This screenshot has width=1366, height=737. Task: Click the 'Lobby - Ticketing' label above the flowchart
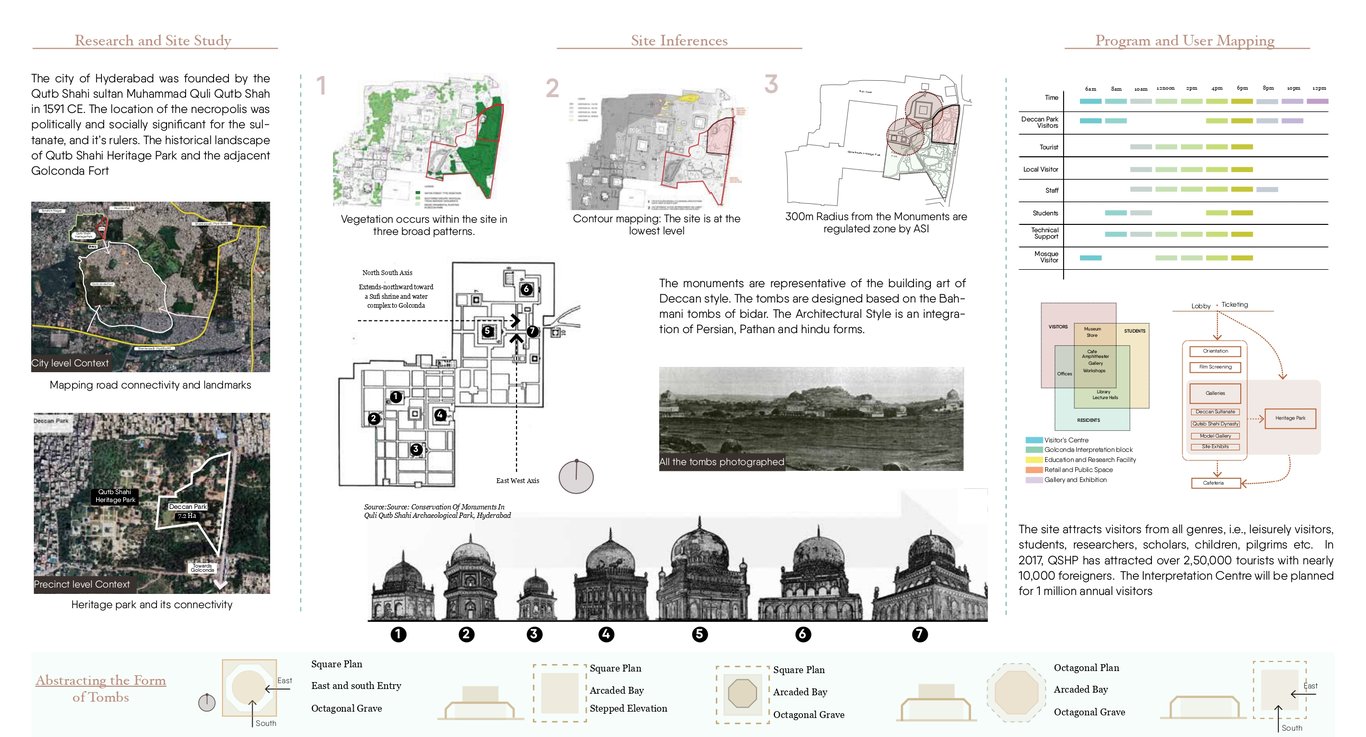[x=1219, y=305]
